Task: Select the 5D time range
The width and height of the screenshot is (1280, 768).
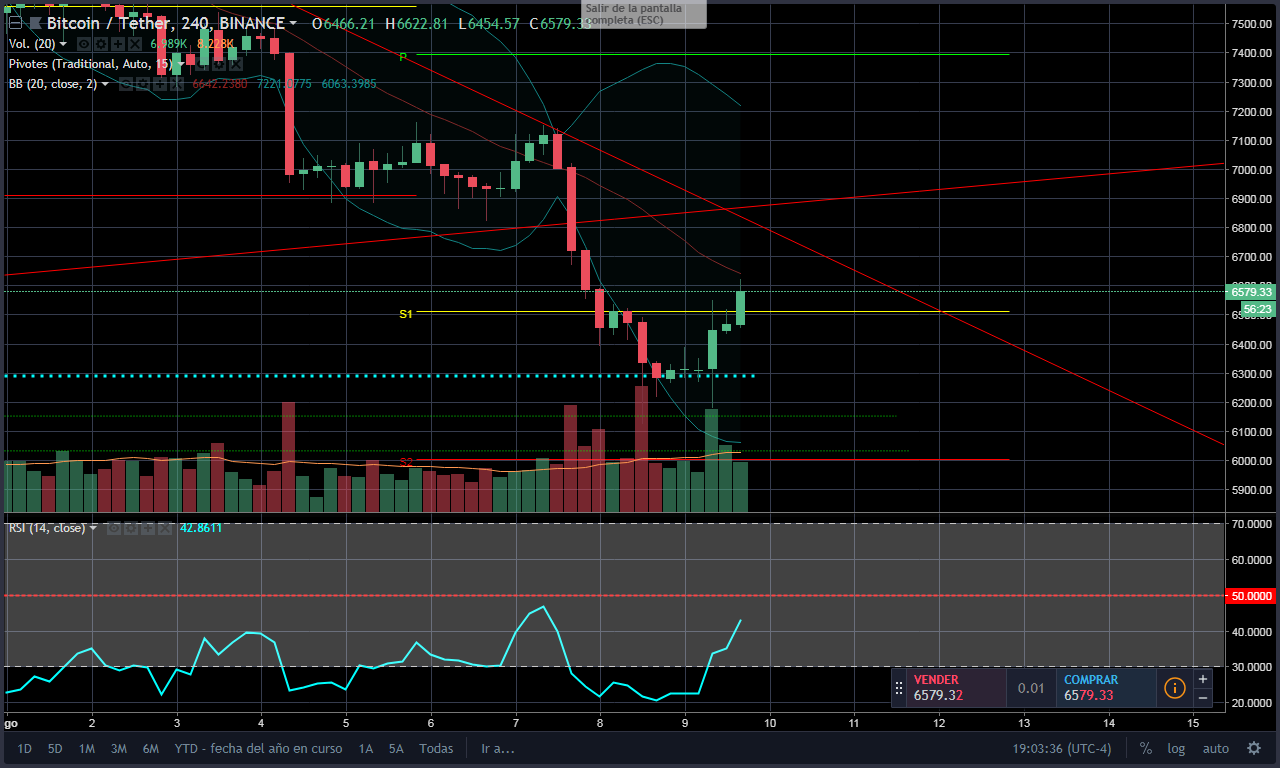Action: tap(55, 748)
